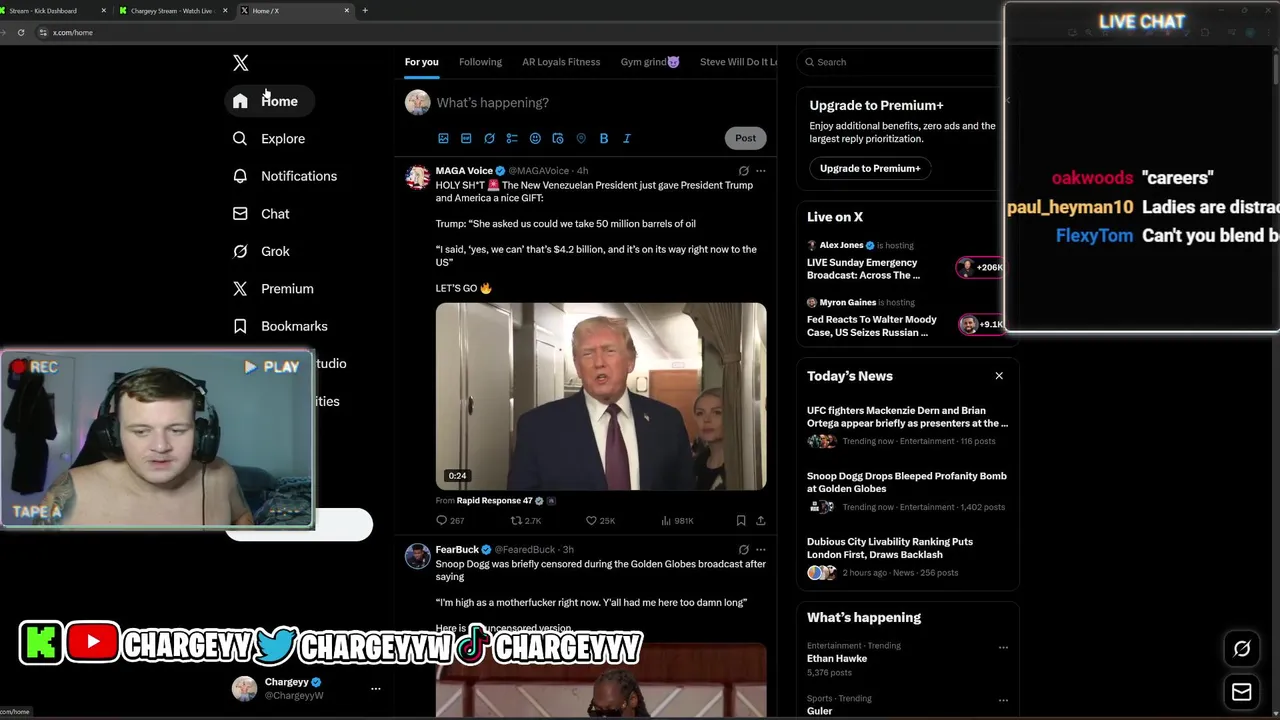Open the floating messages button
The width and height of the screenshot is (1280, 720).
coord(1242,691)
